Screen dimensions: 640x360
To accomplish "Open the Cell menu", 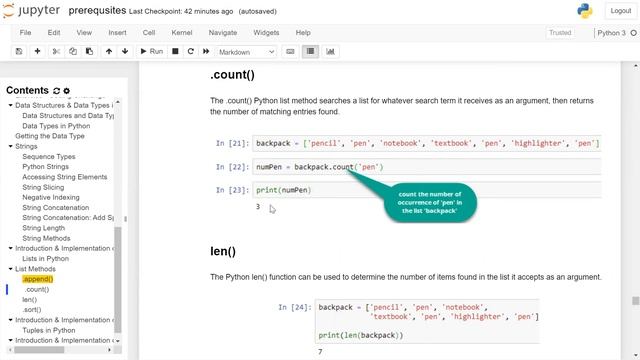I will click(x=149, y=33).
